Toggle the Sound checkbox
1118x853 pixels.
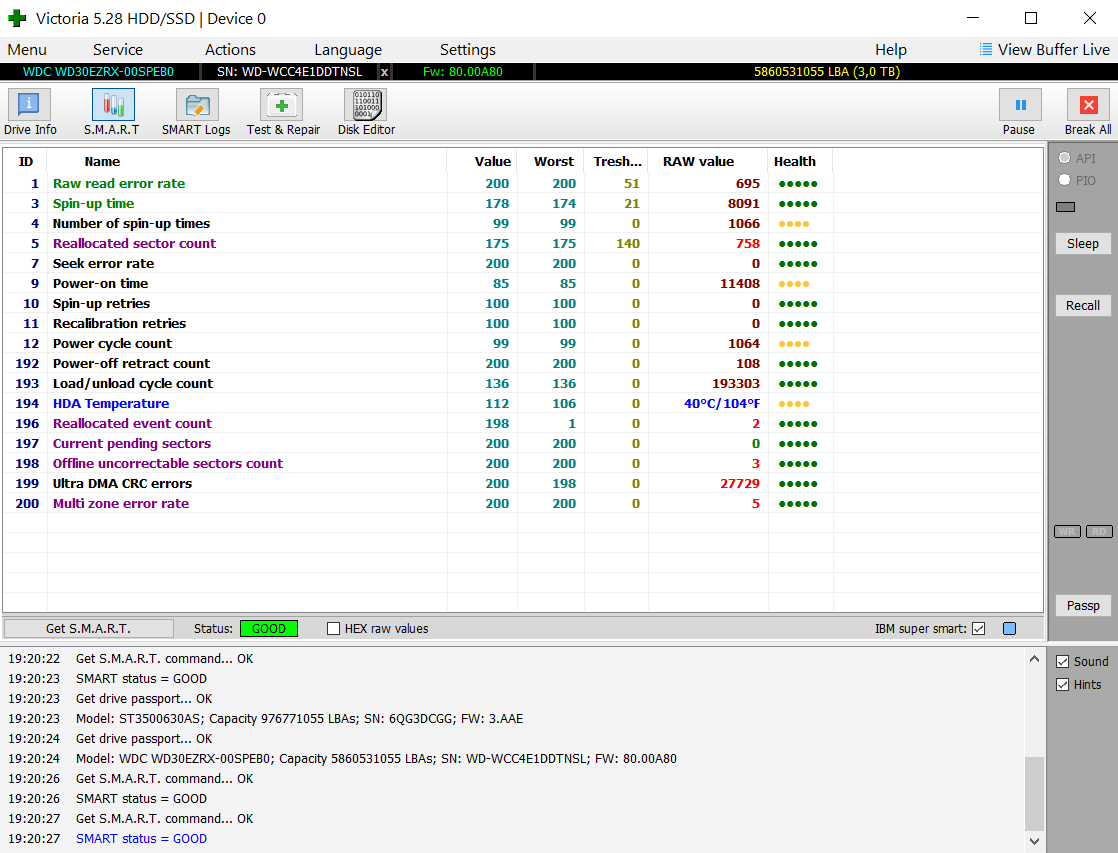coord(1062,661)
